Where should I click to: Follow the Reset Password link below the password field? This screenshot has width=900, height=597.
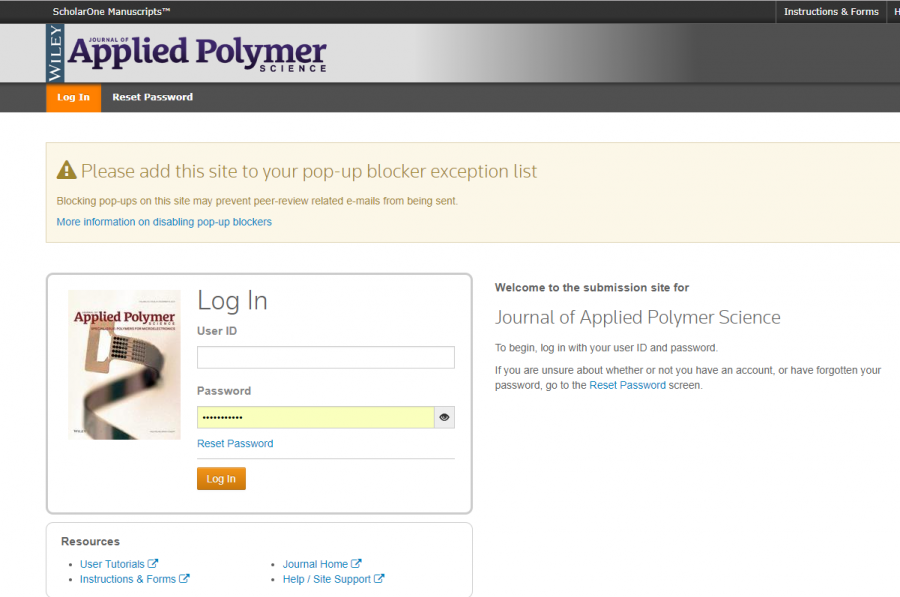pos(235,443)
